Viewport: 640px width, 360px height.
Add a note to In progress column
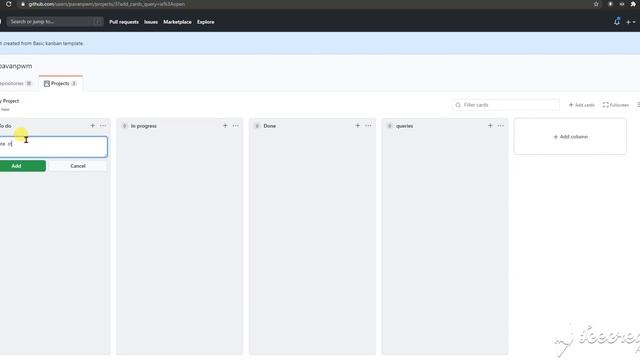tap(225, 126)
